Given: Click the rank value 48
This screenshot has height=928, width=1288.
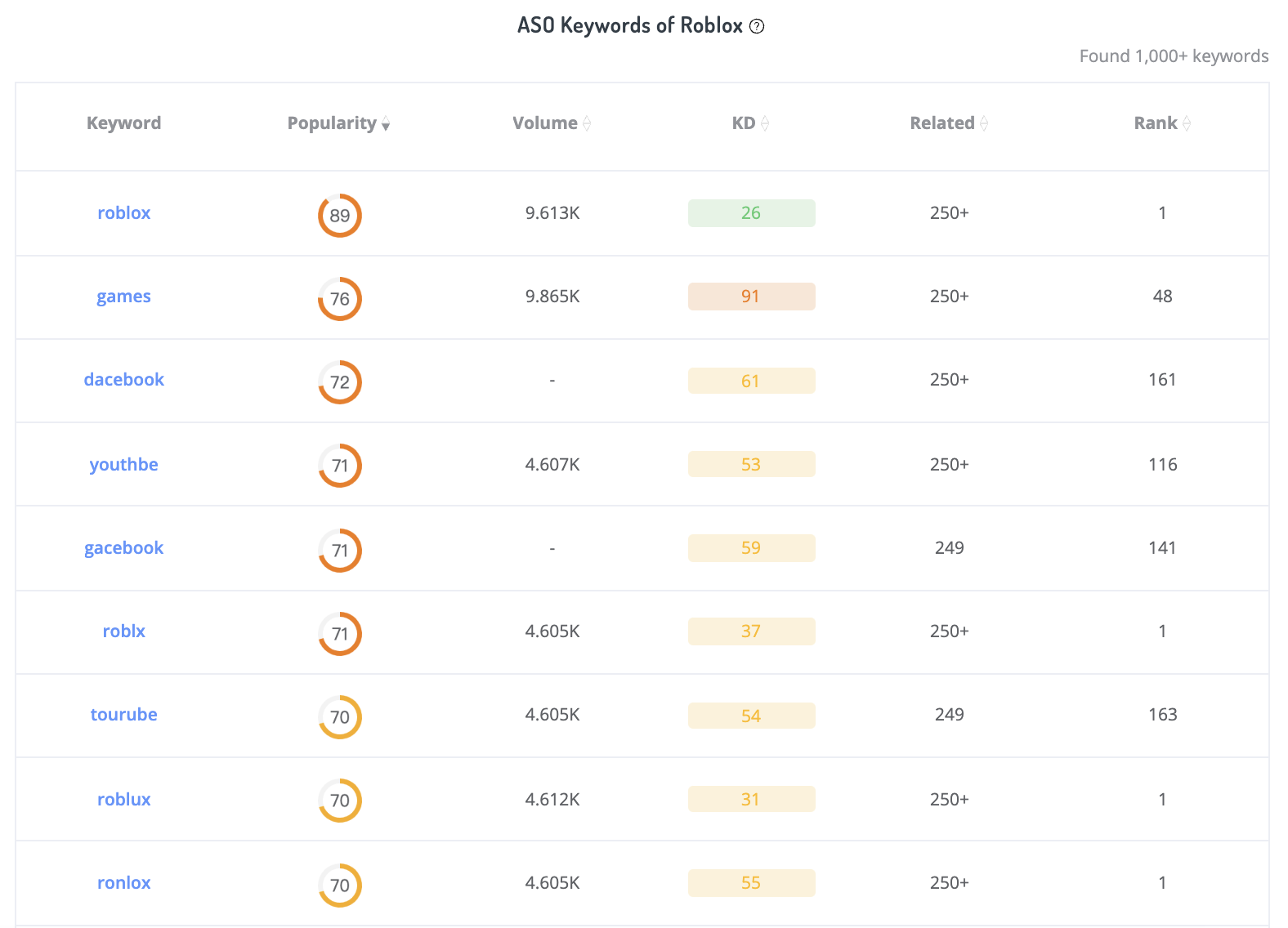Looking at the screenshot, I should (x=1162, y=297).
